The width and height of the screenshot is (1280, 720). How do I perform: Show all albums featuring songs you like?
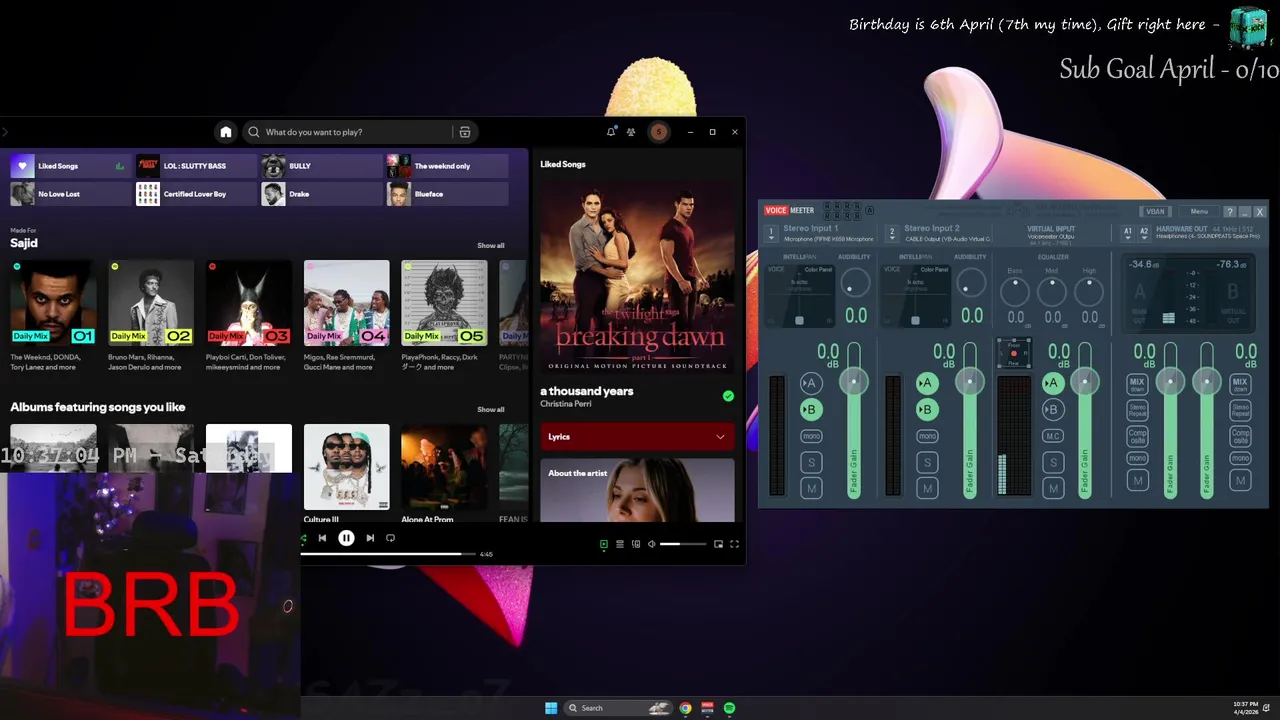click(490, 409)
